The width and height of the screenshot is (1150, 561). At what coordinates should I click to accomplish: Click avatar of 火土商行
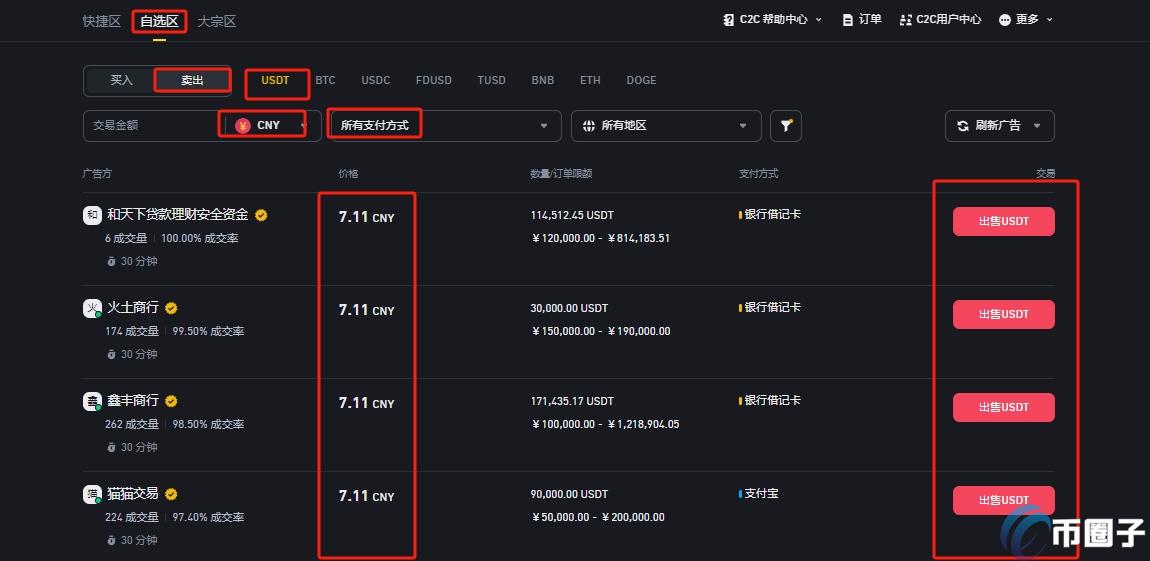(x=92, y=308)
